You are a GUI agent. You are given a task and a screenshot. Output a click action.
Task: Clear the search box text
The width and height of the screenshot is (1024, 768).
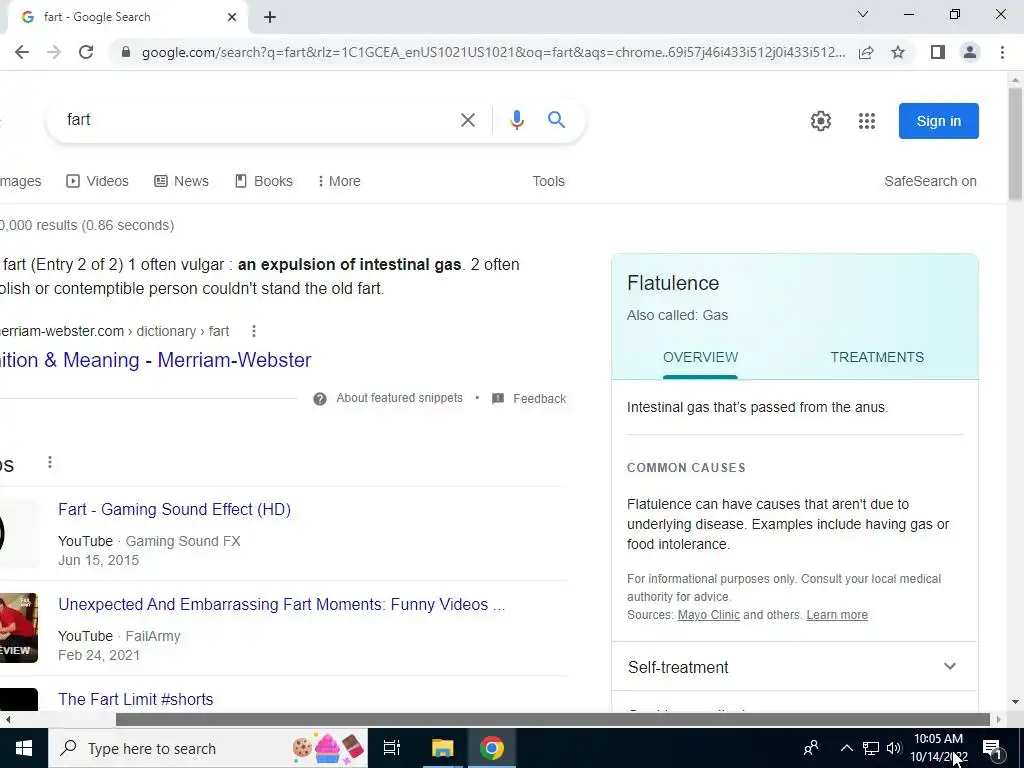click(x=468, y=120)
